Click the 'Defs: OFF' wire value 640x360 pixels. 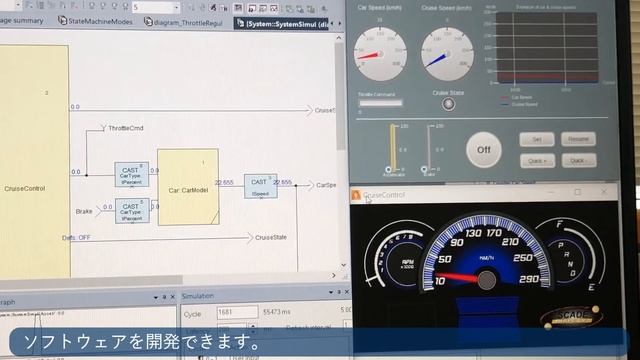(x=76, y=238)
